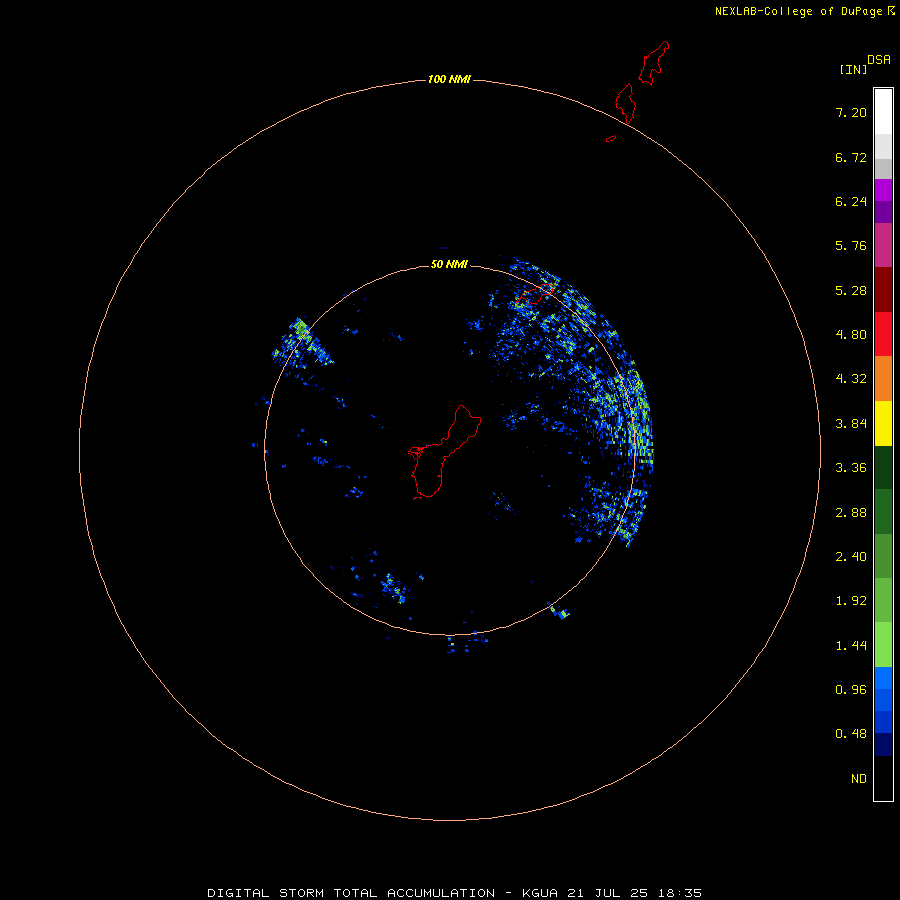Click the 100 NMI range ring label
This screenshot has width=900, height=900.
pos(449,79)
